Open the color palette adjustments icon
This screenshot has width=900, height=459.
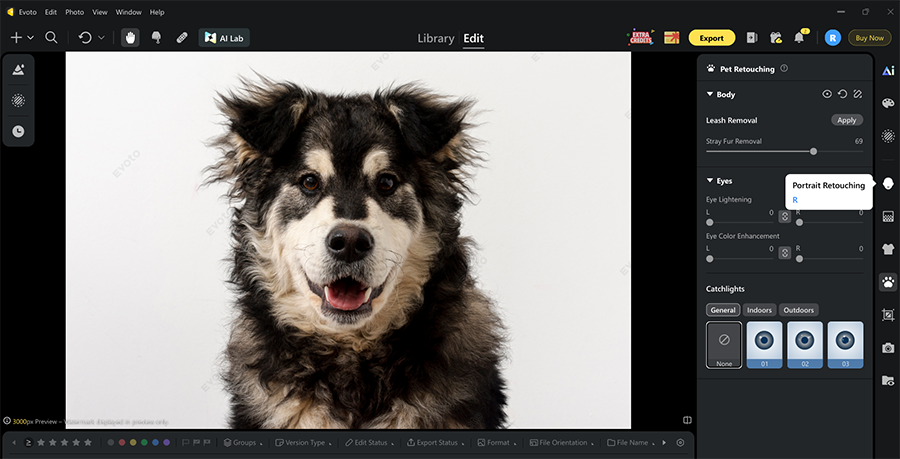[x=888, y=103]
